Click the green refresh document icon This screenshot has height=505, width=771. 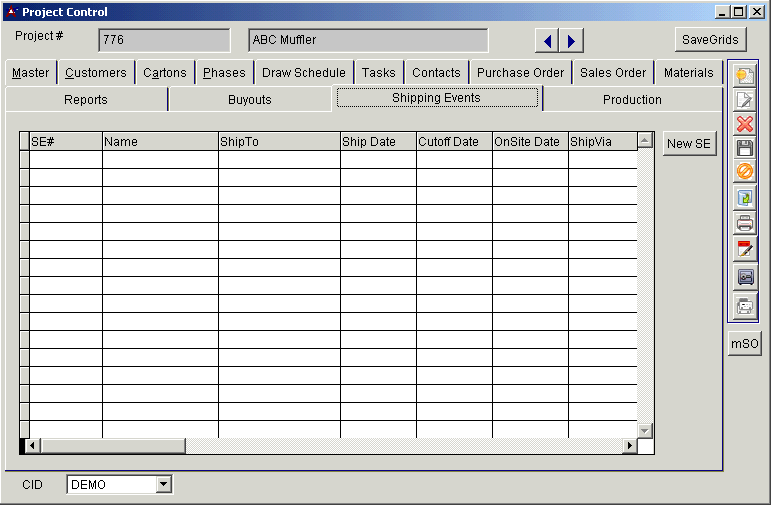click(744, 198)
